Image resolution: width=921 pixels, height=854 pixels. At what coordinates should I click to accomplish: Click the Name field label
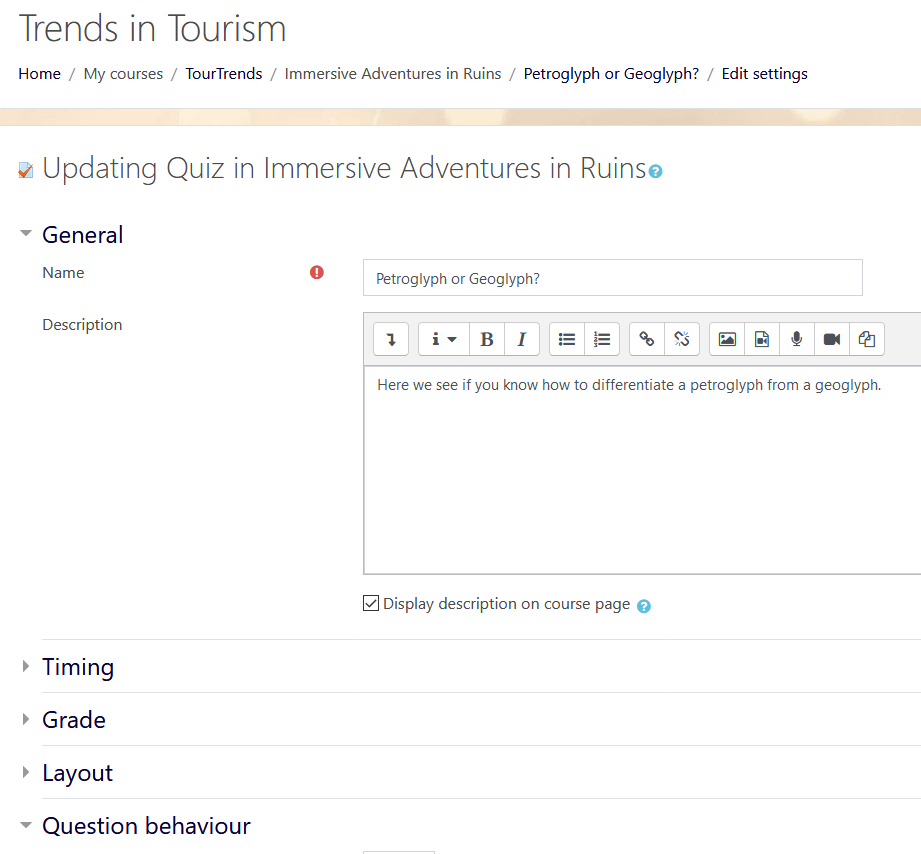point(63,273)
